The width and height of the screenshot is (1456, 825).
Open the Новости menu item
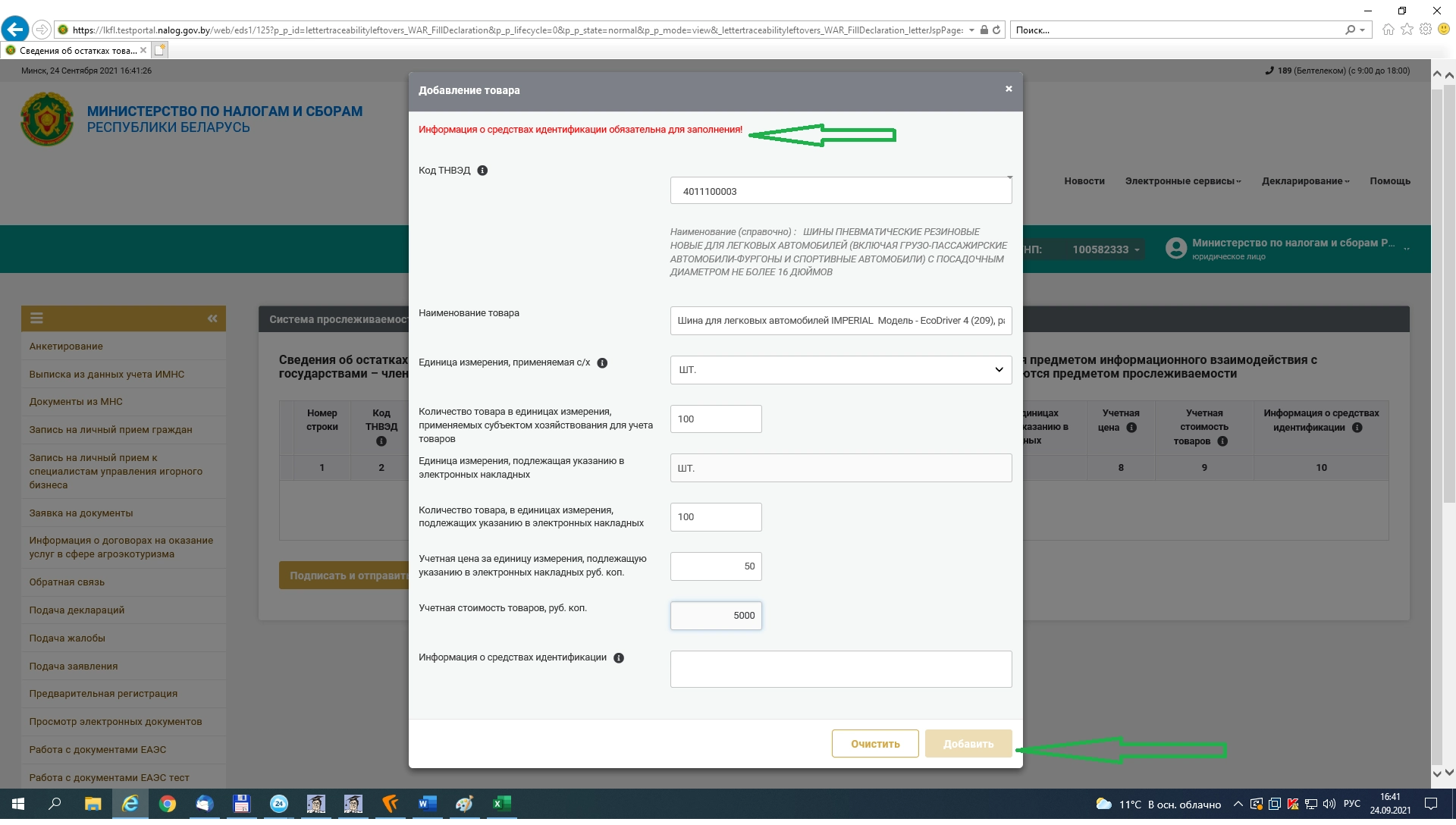click(x=1084, y=181)
